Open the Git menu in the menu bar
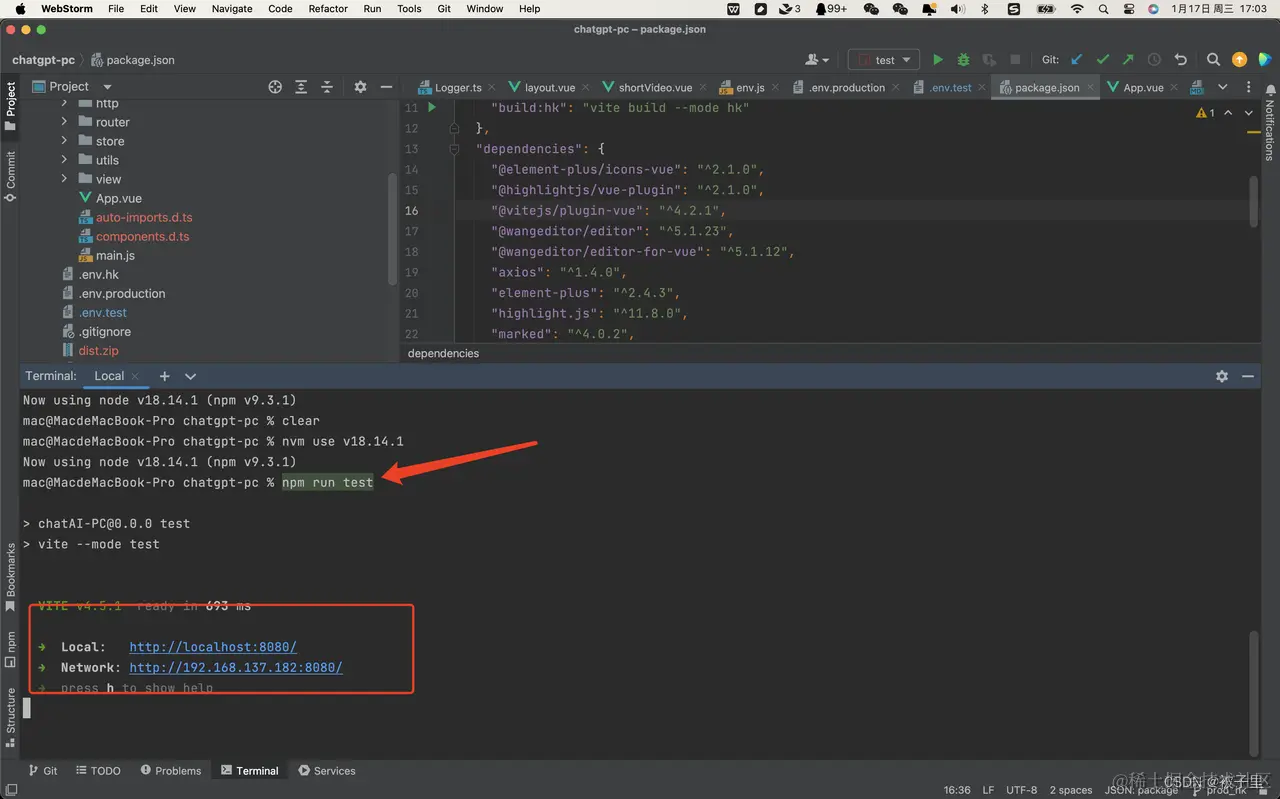The height and width of the screenshot is (799, 1280). click(444, 9)
